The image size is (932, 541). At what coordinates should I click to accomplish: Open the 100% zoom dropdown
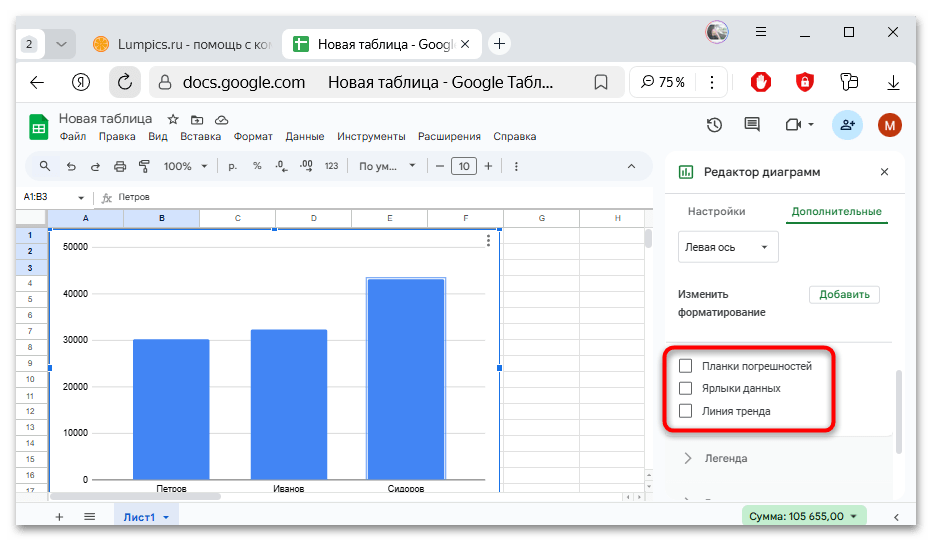[x=186, y=166]
